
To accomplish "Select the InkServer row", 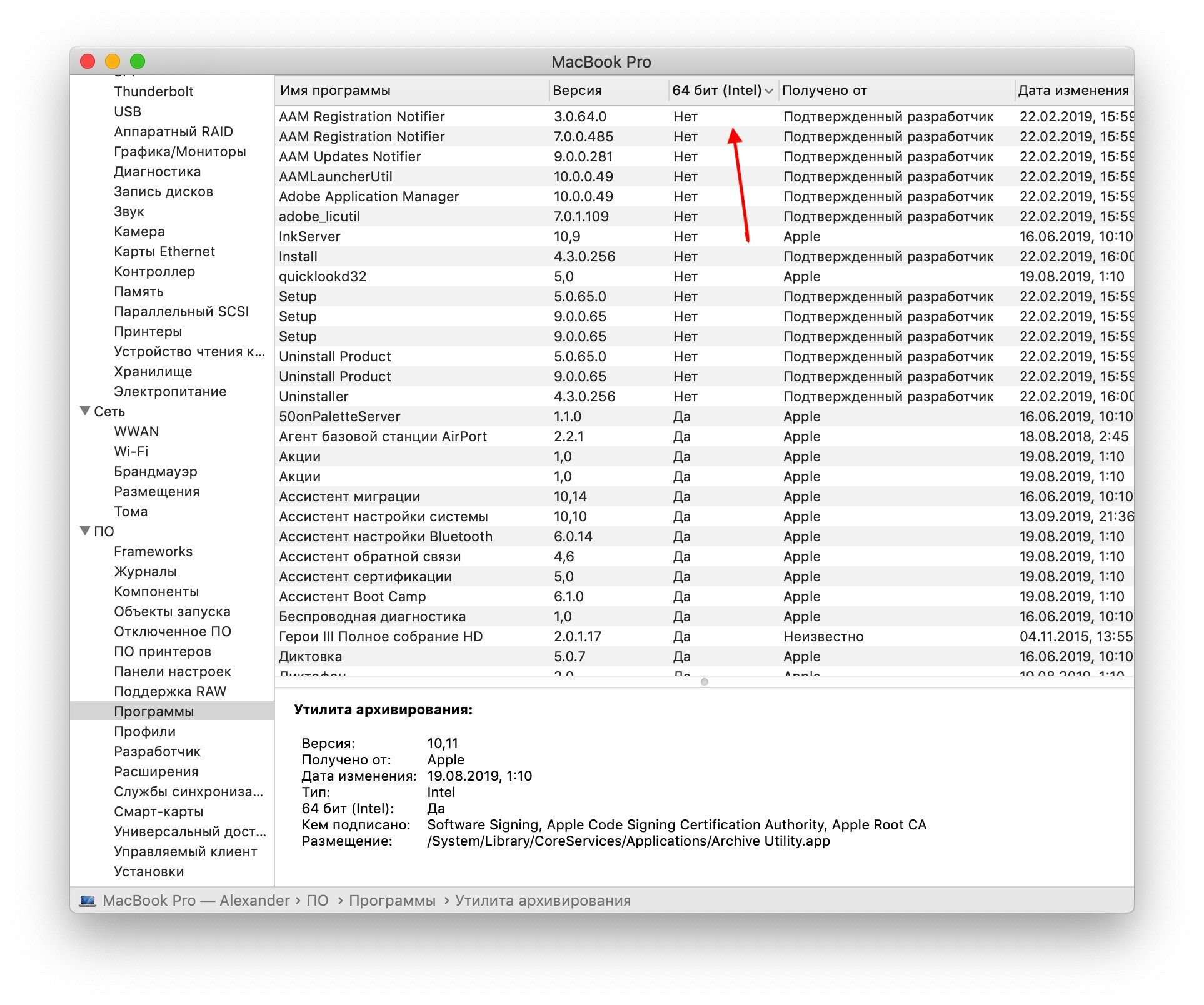I will 704,236.
